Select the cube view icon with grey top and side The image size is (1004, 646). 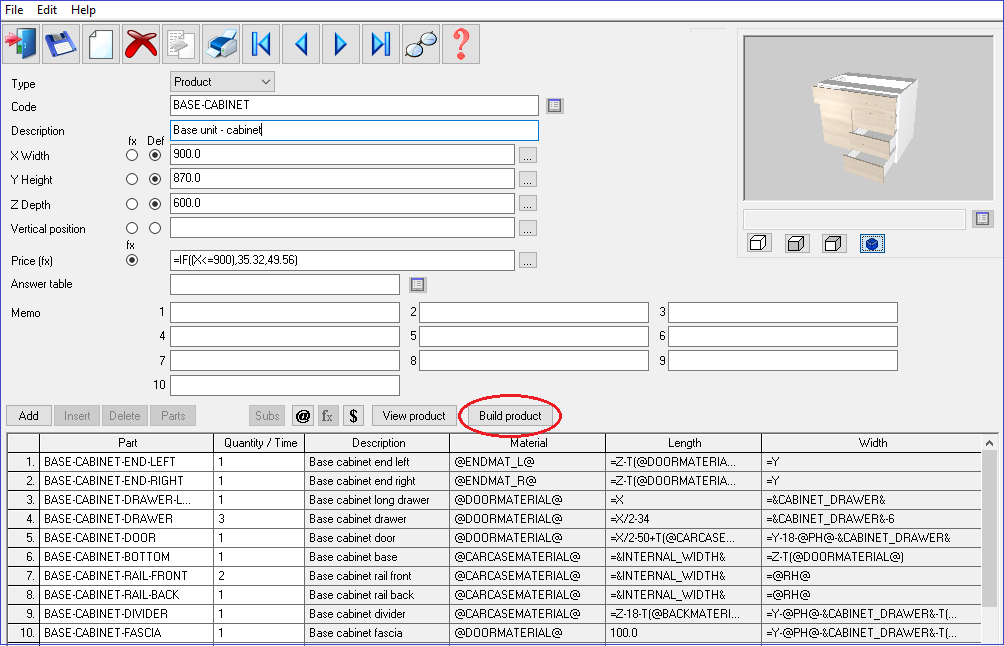pyautogui.click(x=834, y=243)
